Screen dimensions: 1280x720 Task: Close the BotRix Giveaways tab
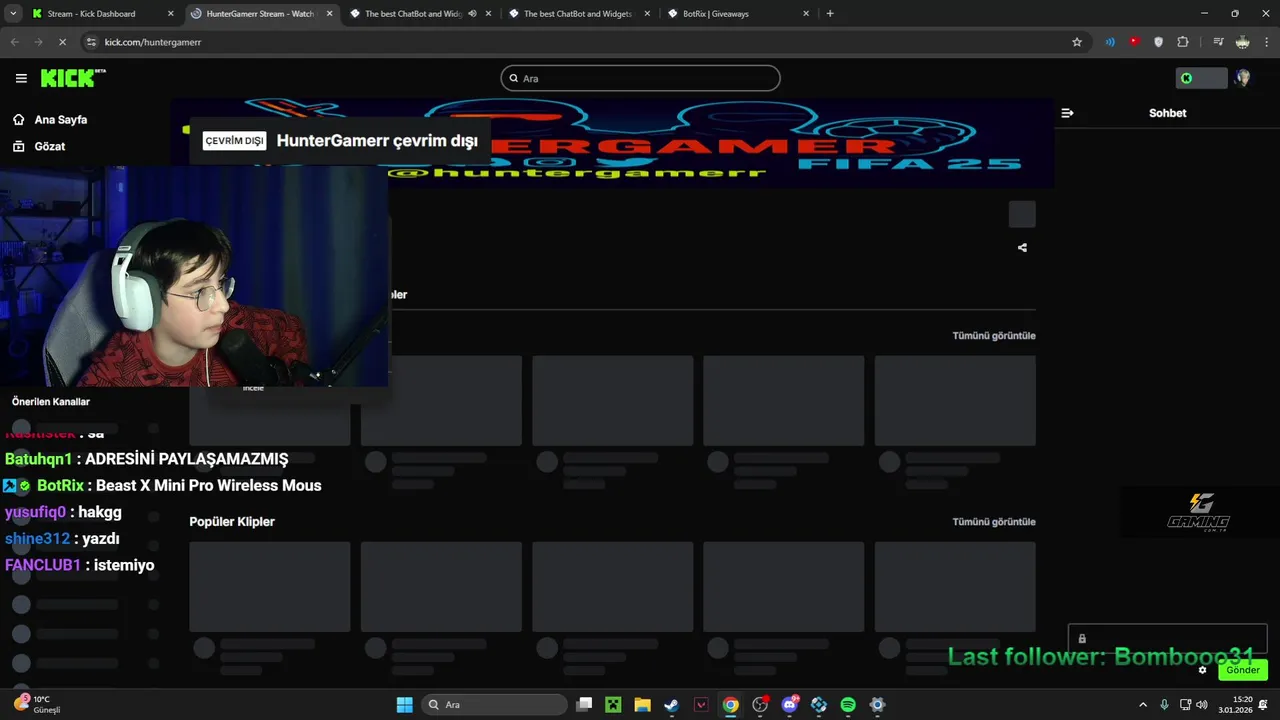coord(806,14)
